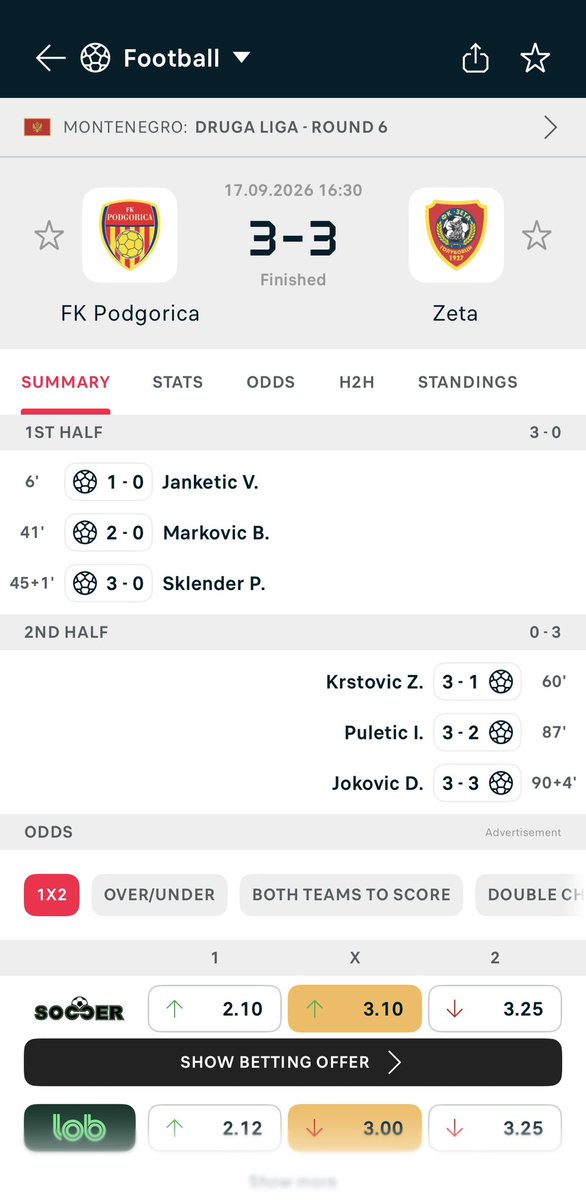Toggle favorite star next to Zeta
This screenshot has width=586, height=1200.
tap(537, 236)
